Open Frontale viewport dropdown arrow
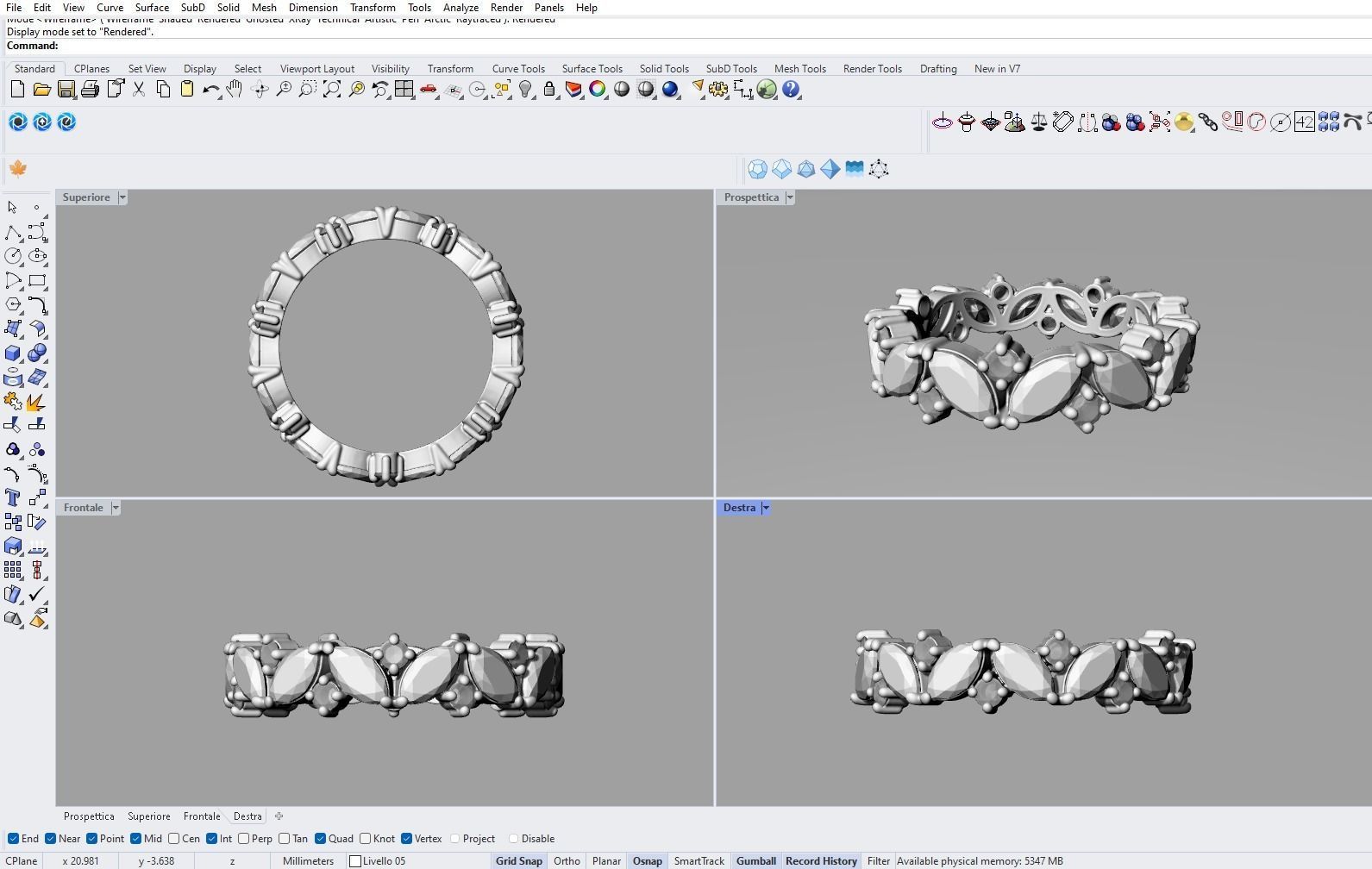Screen dimensions: 1372x869 pos(116,508)
